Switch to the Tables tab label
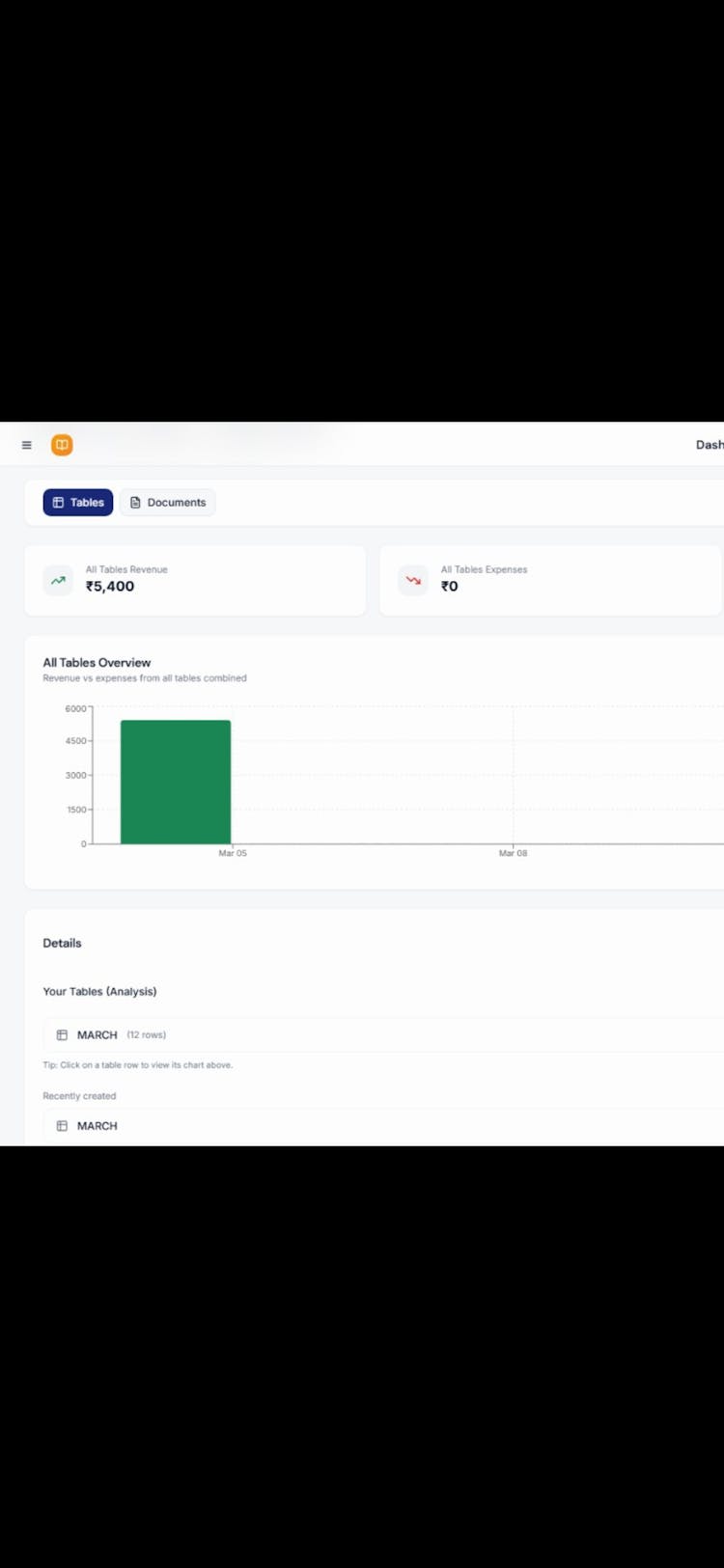The height and width of the screenshot is (1568, 724). [87, 503]
